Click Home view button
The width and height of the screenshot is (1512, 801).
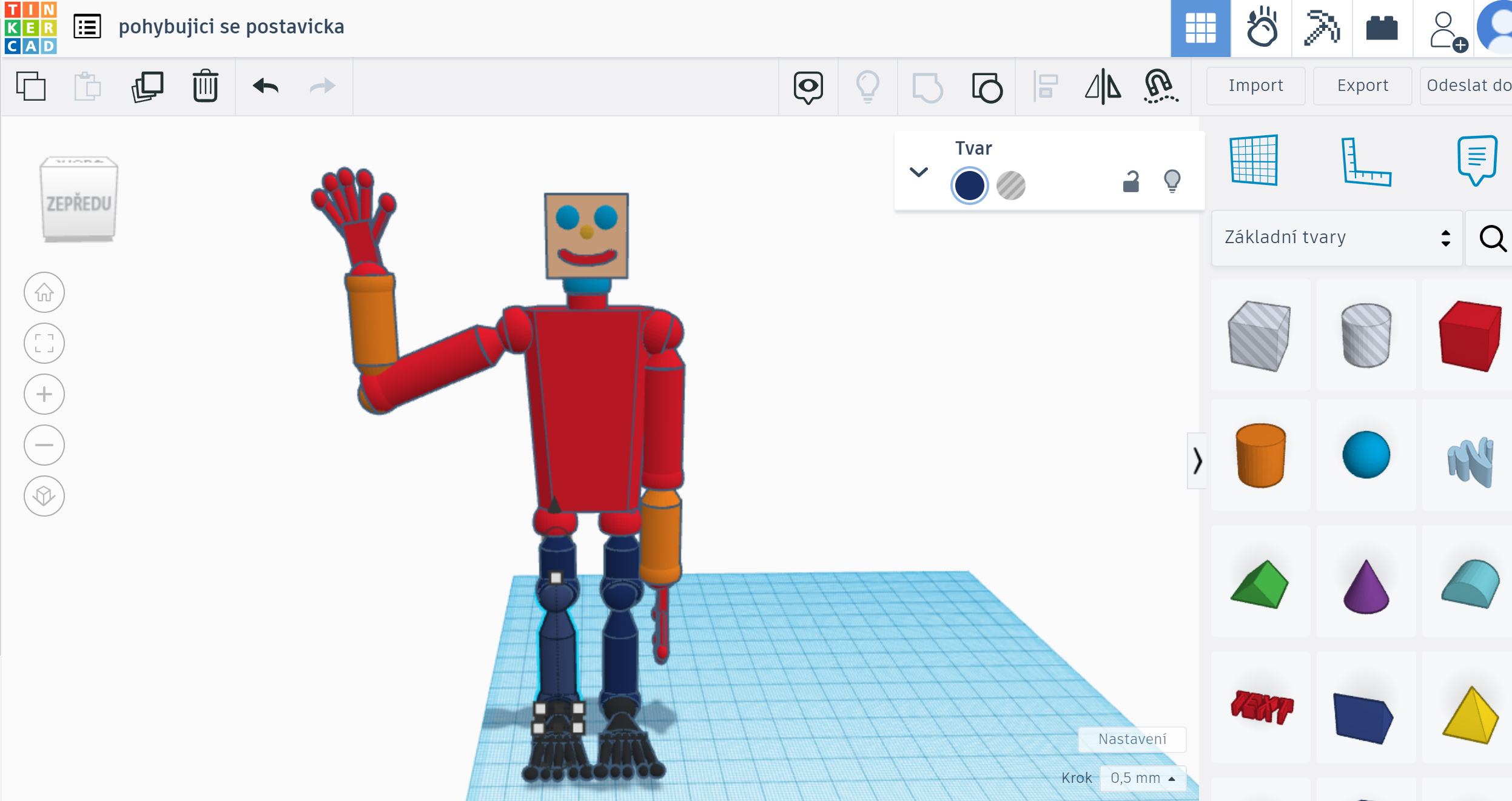44,293
